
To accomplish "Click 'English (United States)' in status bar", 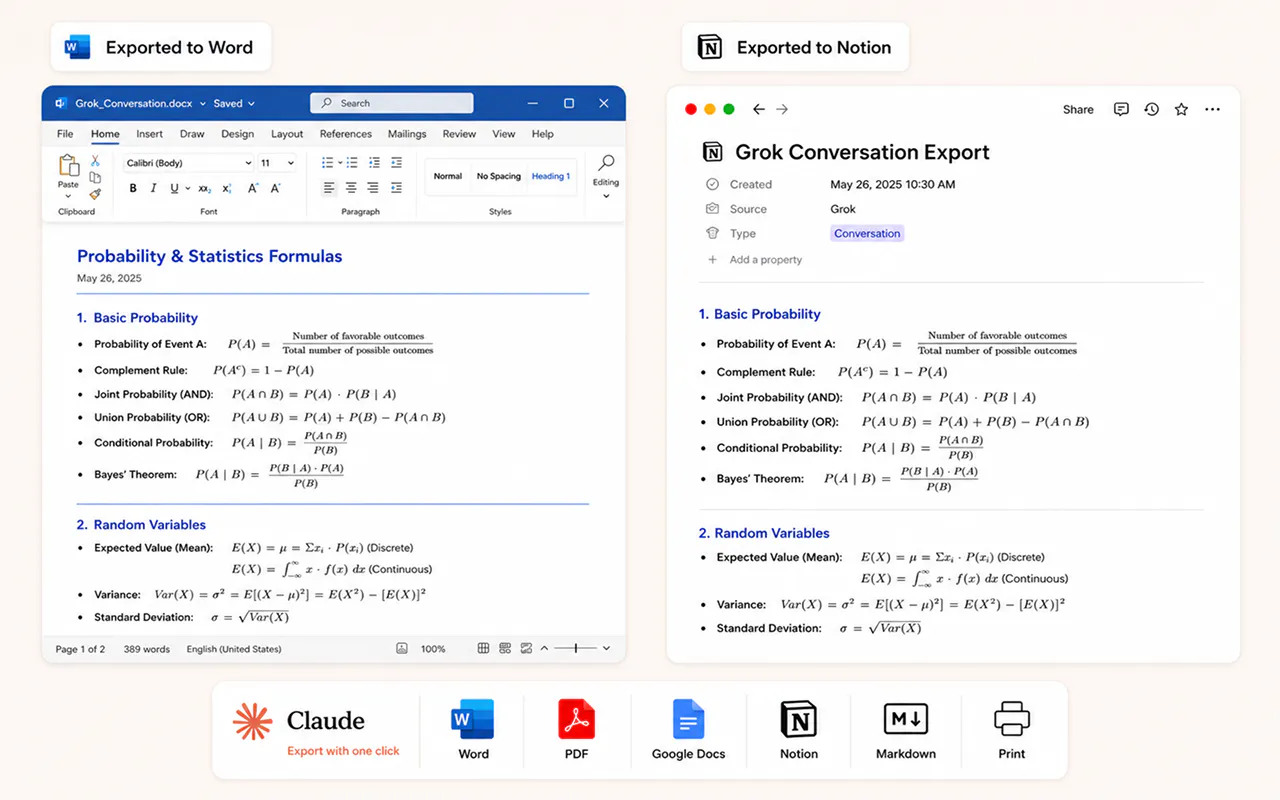I will (x=234, y=649).
